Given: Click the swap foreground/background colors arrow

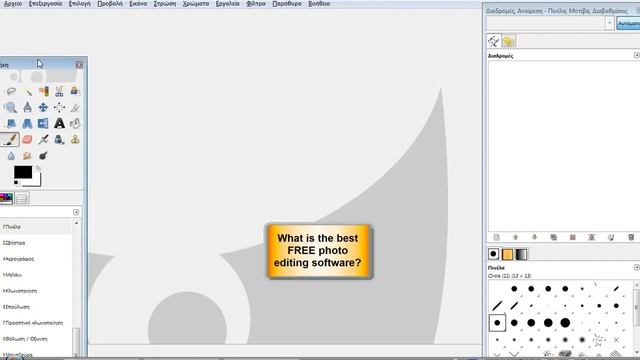Looking at the screenshot, I should pos(38,168).
